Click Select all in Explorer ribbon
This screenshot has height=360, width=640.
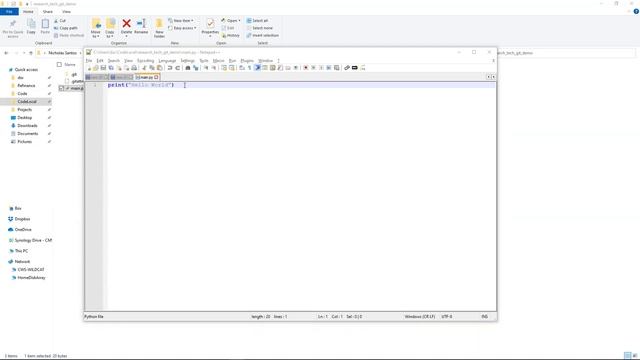[258, 20]
